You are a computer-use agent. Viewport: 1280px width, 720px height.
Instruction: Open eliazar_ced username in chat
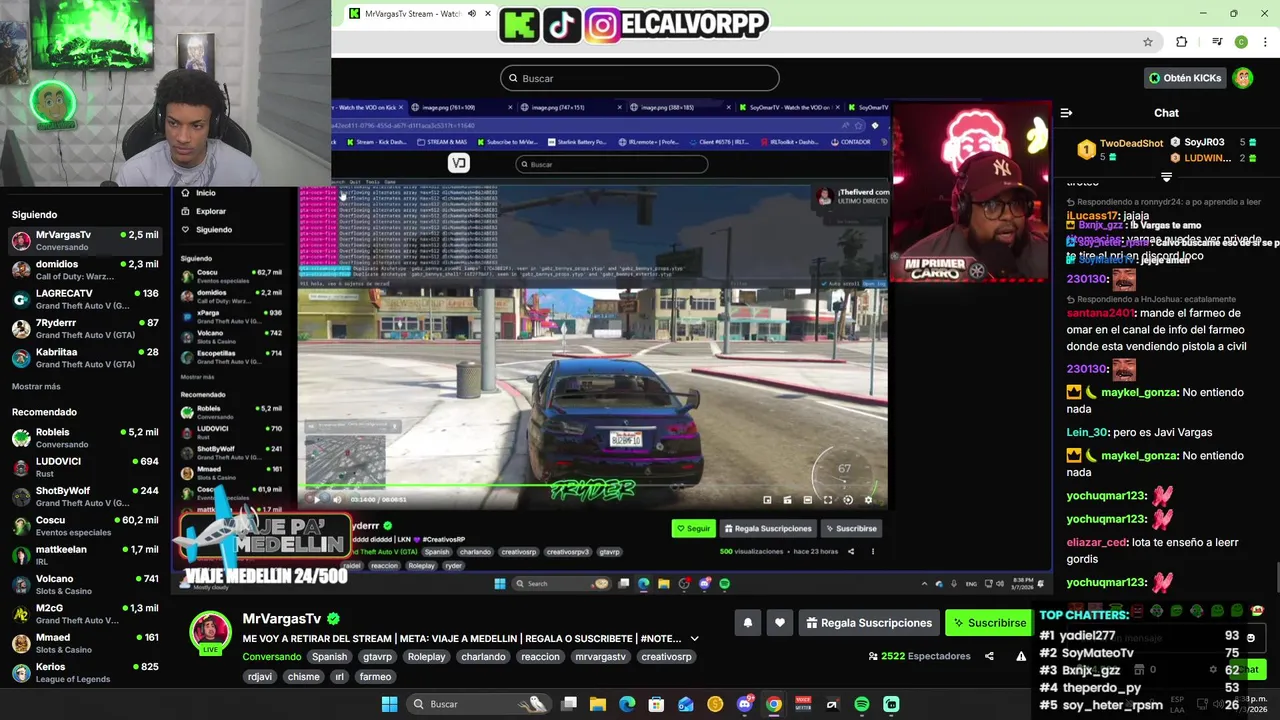click(1096, 542)
